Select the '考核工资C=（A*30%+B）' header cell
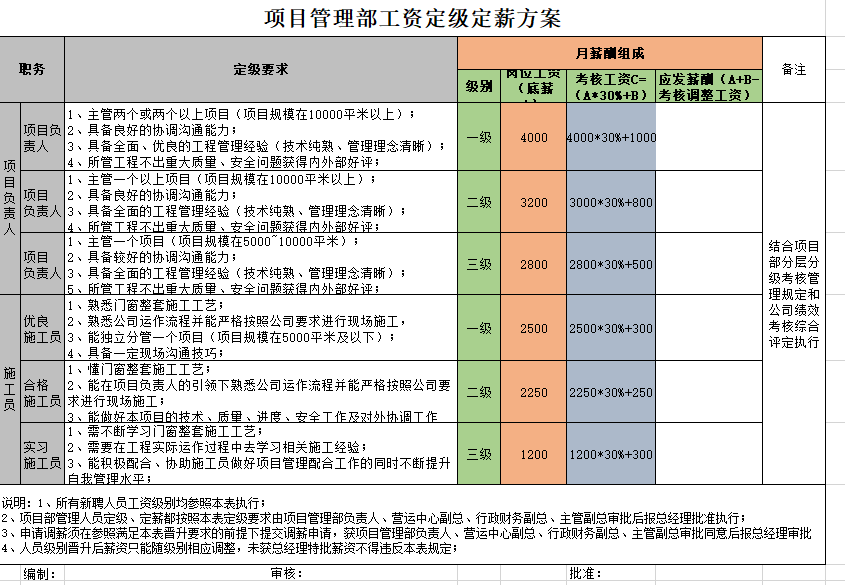Viewport: 845px width, 585px height. click(611, 86)
